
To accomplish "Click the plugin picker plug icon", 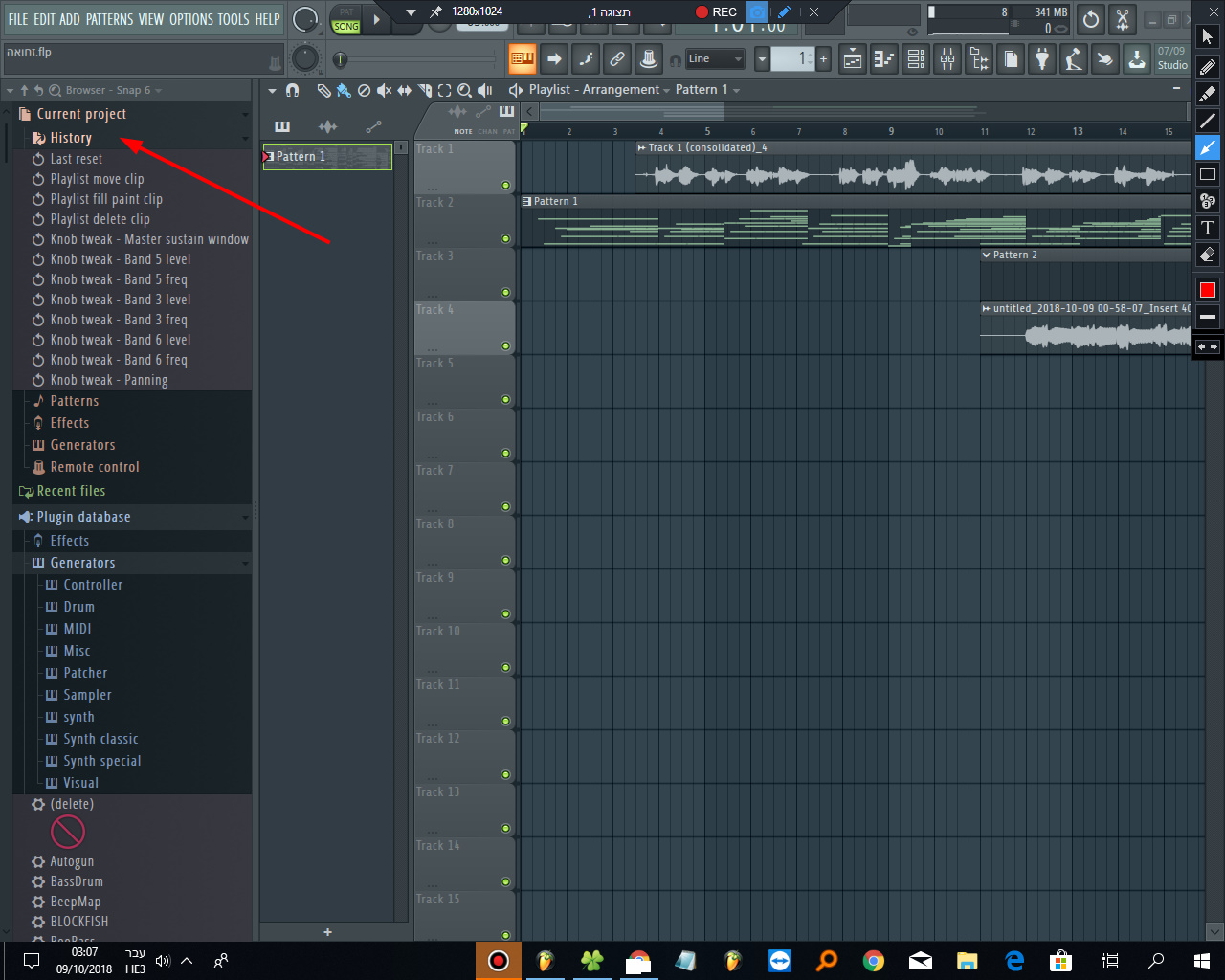I will pos(1042,59).
